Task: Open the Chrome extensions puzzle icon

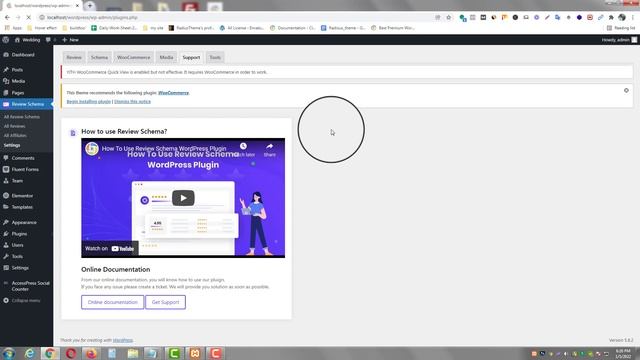Action: coord(611,18)
